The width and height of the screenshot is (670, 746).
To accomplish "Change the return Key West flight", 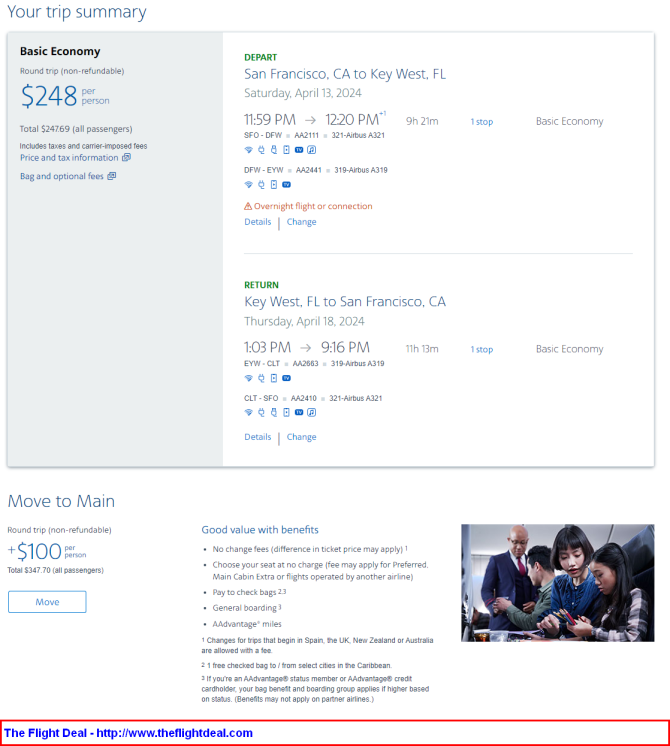I will tap(301, 437).
